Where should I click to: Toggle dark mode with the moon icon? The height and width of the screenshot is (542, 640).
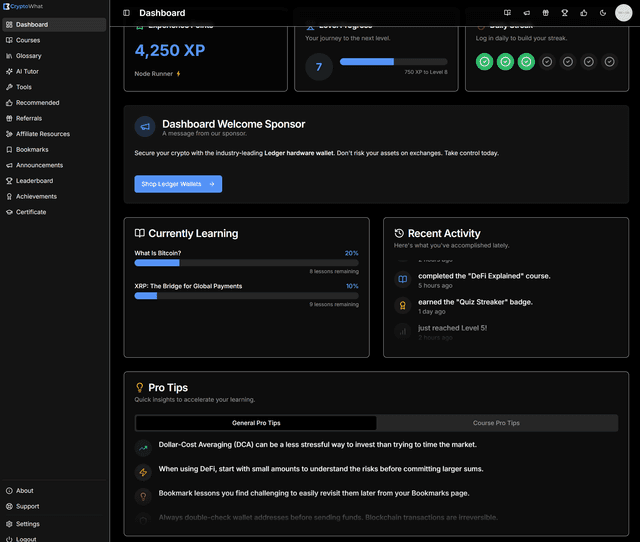(603, 13)
